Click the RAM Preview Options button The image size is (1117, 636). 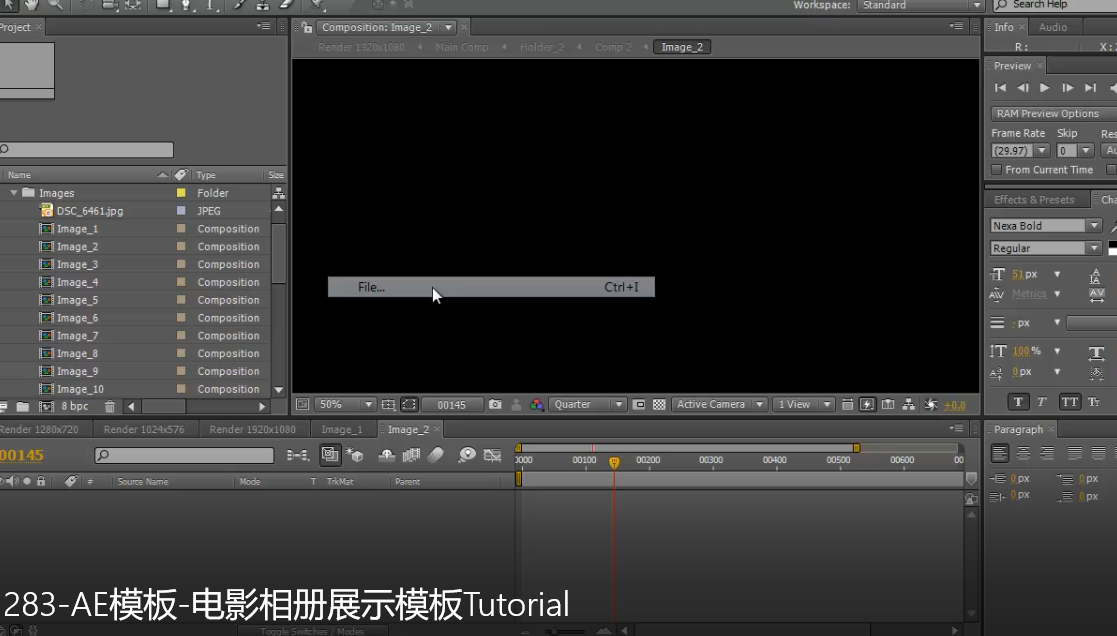[x=1054, y=114]
